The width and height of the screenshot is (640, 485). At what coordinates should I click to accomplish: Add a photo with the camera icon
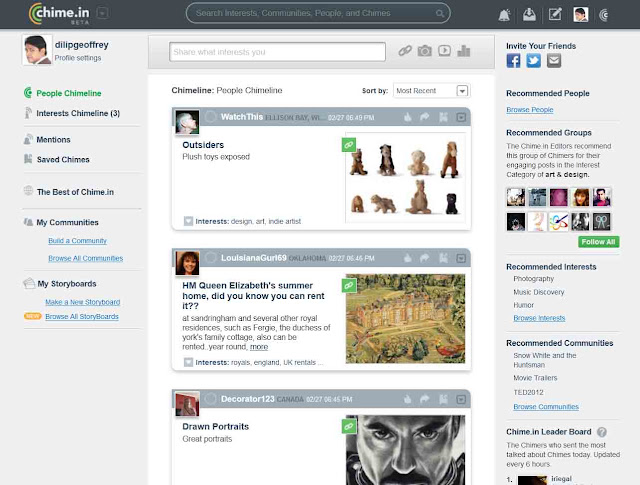(x=424, y=51)
